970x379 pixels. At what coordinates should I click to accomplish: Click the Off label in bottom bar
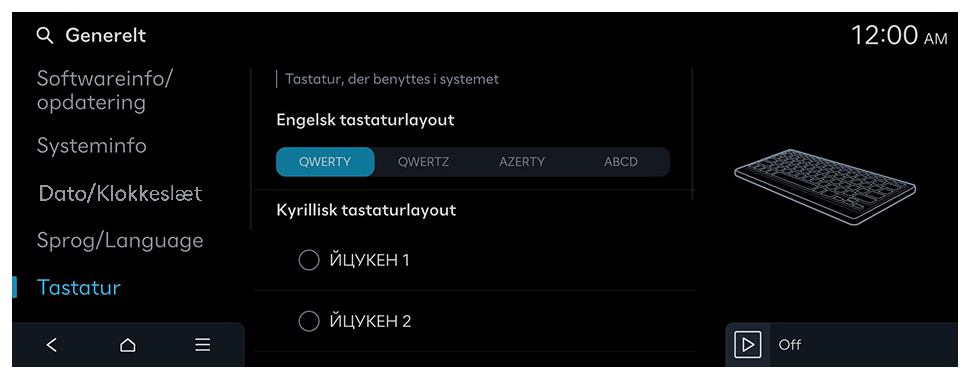click(x=790, y=345)
